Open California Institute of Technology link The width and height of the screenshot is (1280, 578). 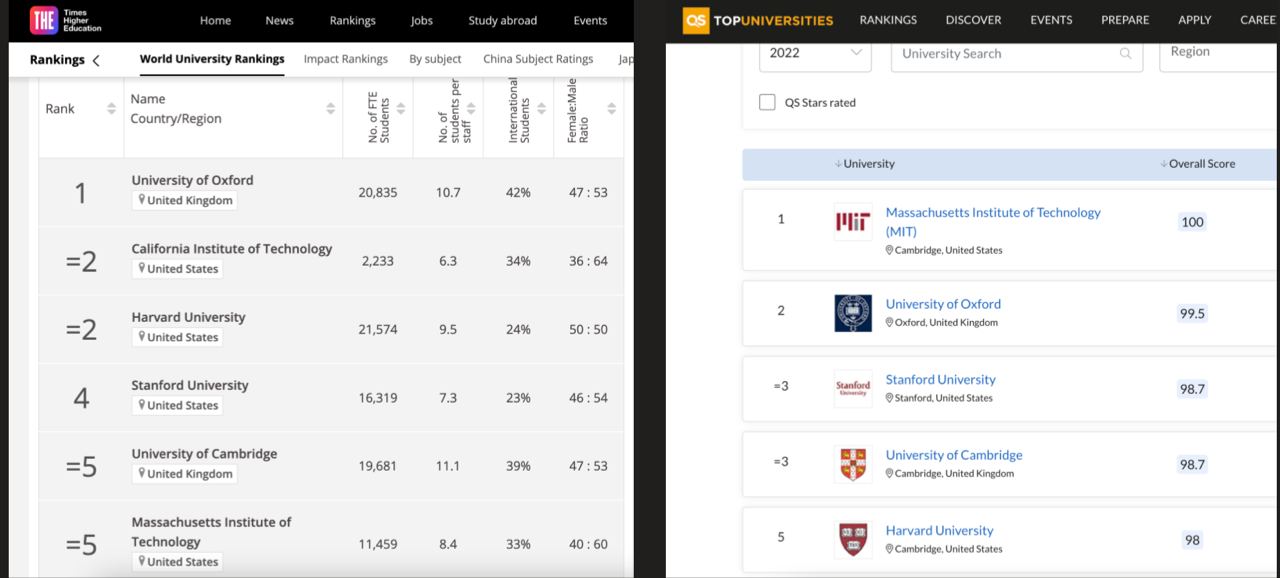[x=232, y=248]
